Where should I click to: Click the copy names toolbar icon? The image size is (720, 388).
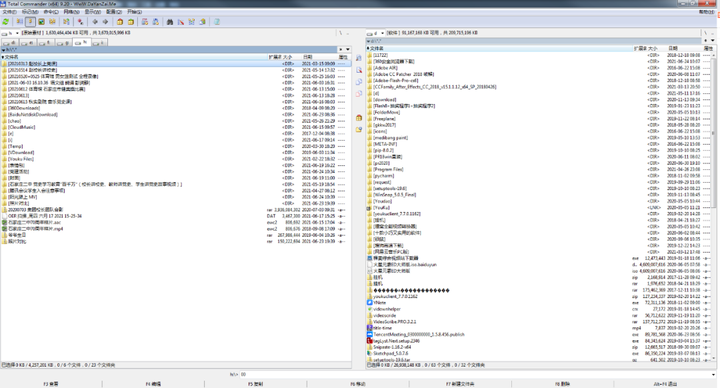[x=202, y=22]
